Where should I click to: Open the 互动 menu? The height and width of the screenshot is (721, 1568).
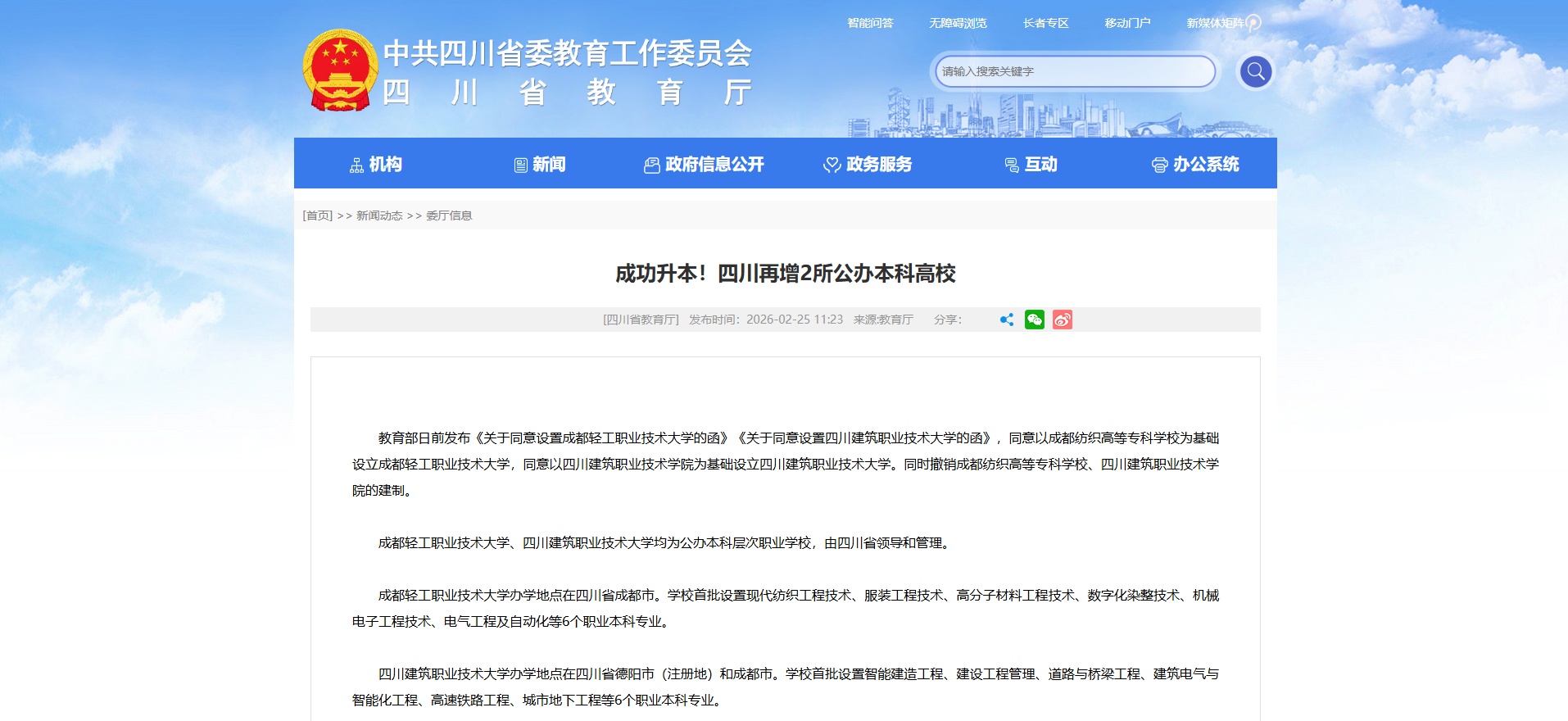coord(1031,165)
